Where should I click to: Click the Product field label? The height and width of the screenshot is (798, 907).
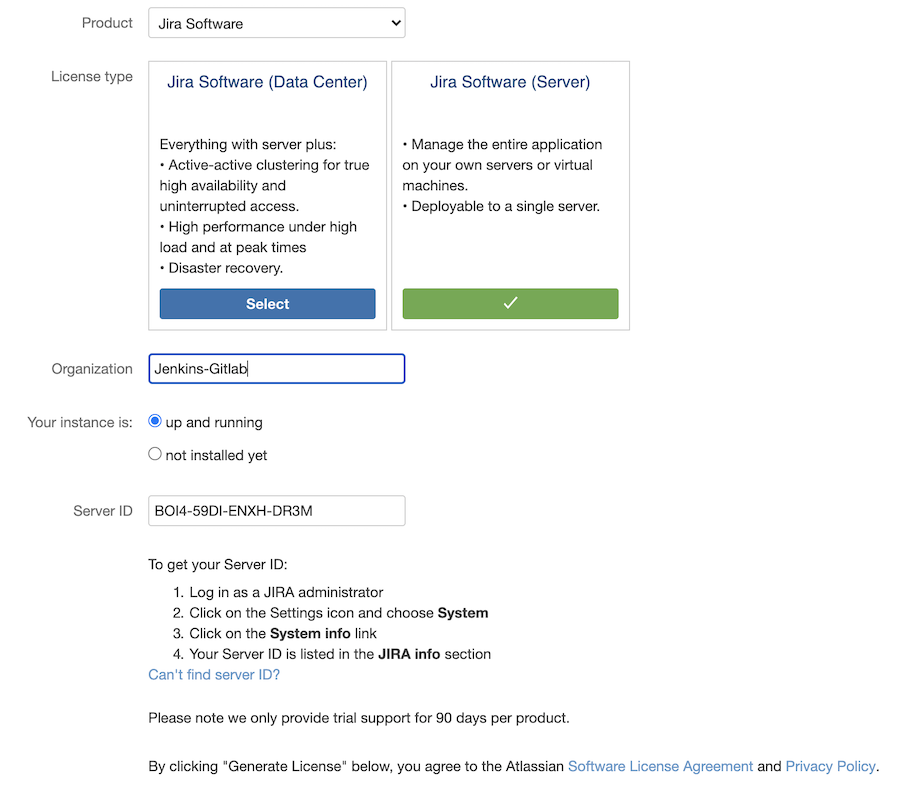[x=107, y=23]
